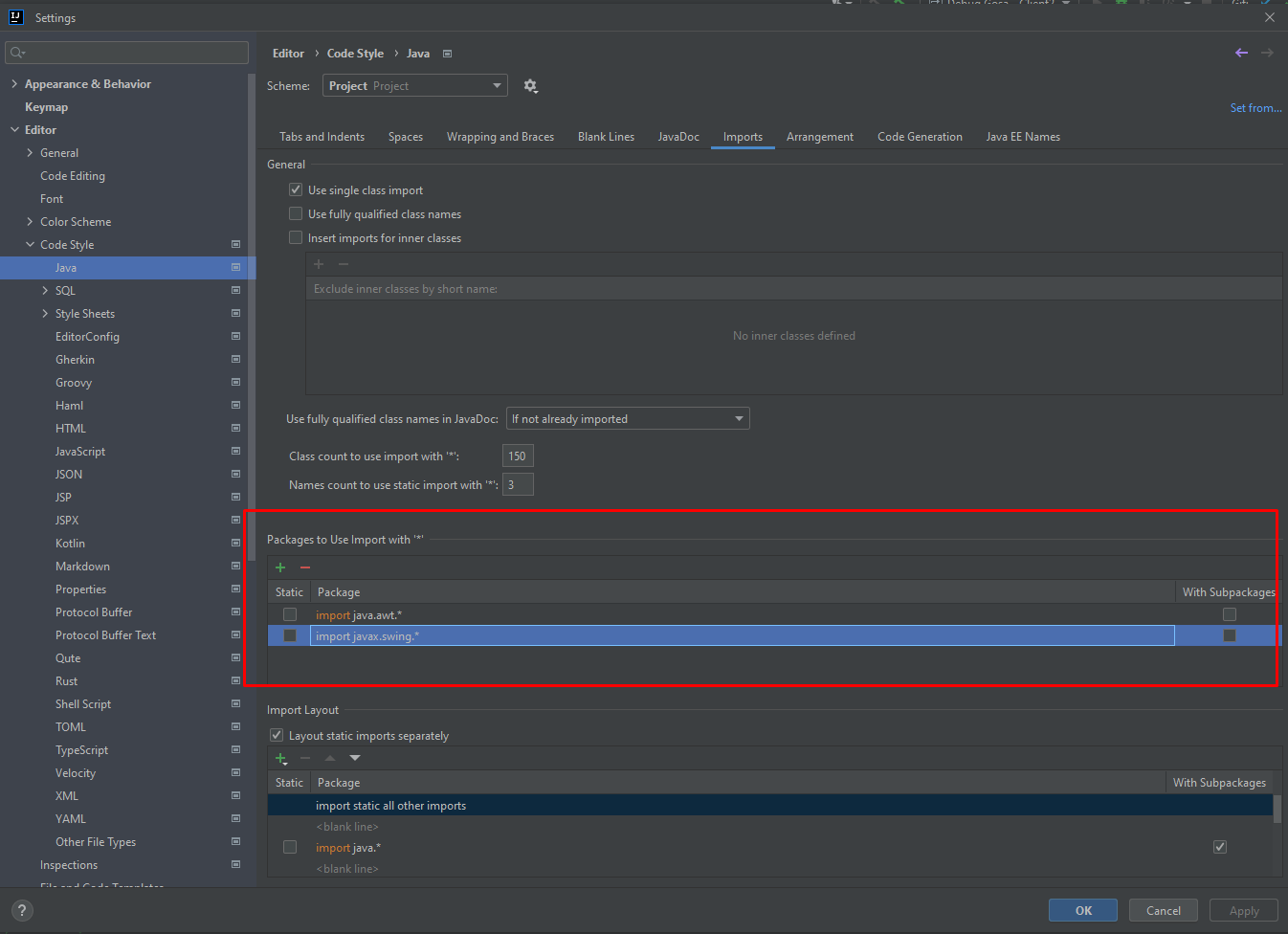Collapse the Editor tree node
Screen dimensions: 1288x934
pyautogui.click(x=14, y=130)
